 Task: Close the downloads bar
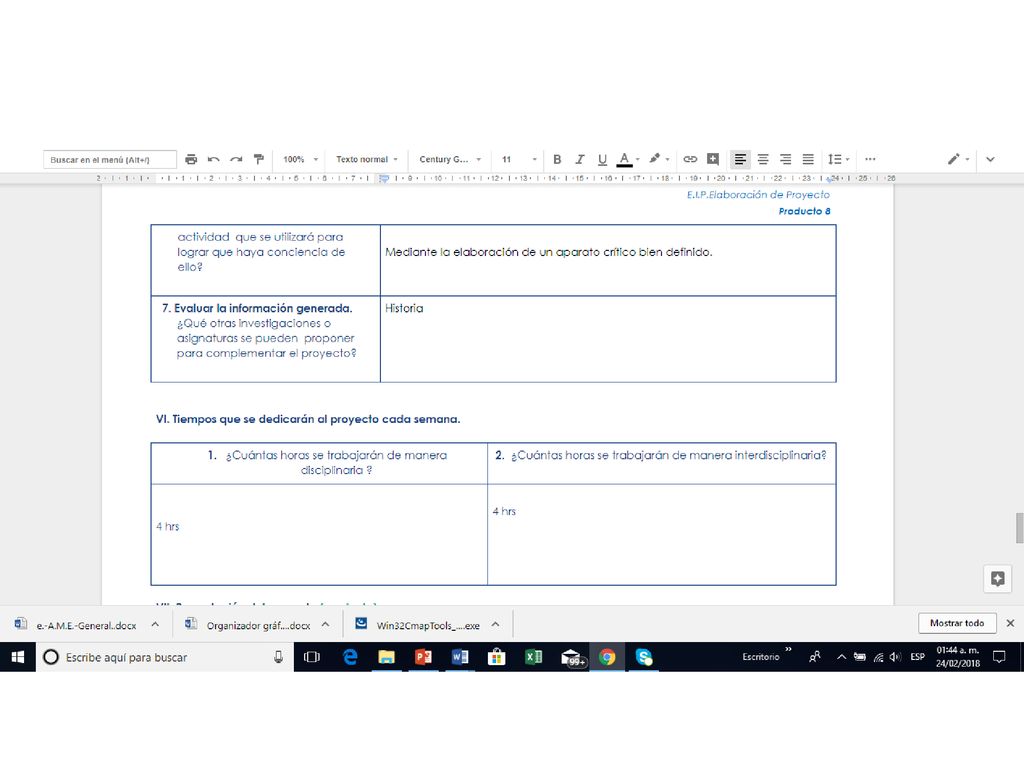[1010, 623]
